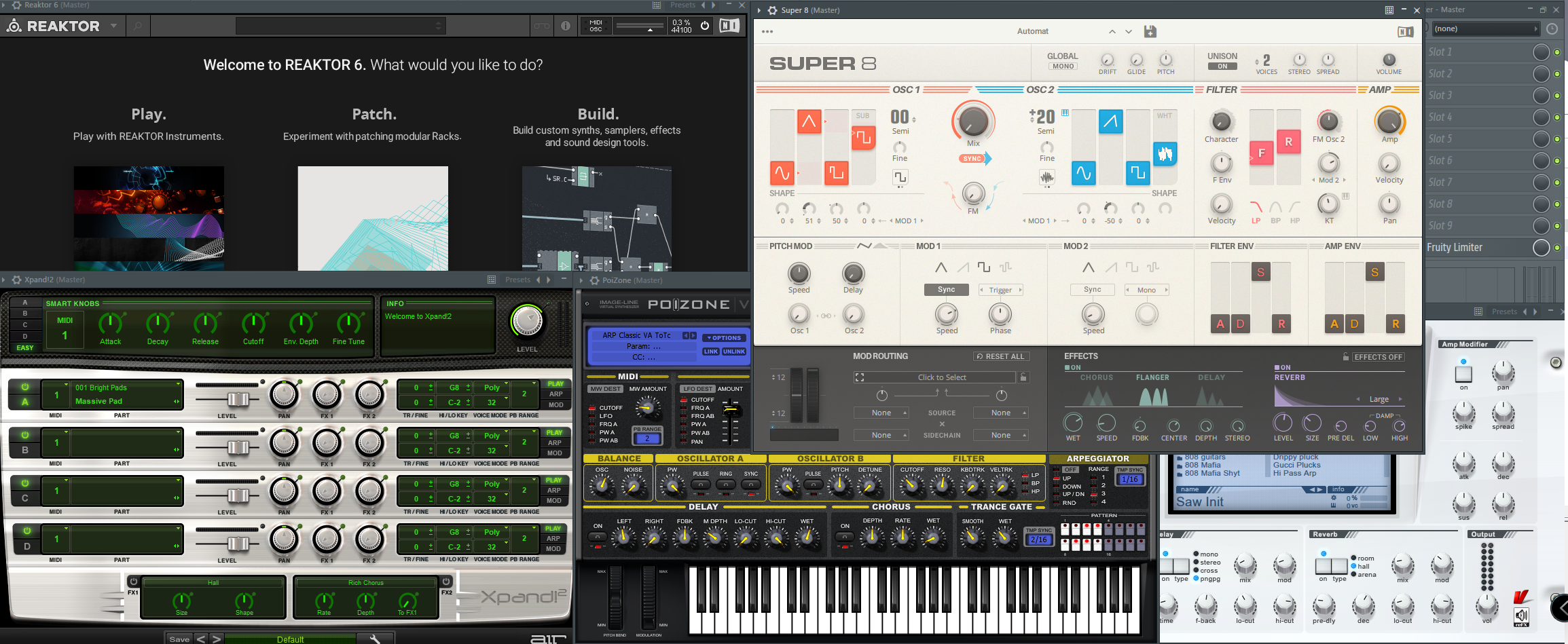
Task: Click RESET ALL in Mod Routing
Action: [1002, 356]
